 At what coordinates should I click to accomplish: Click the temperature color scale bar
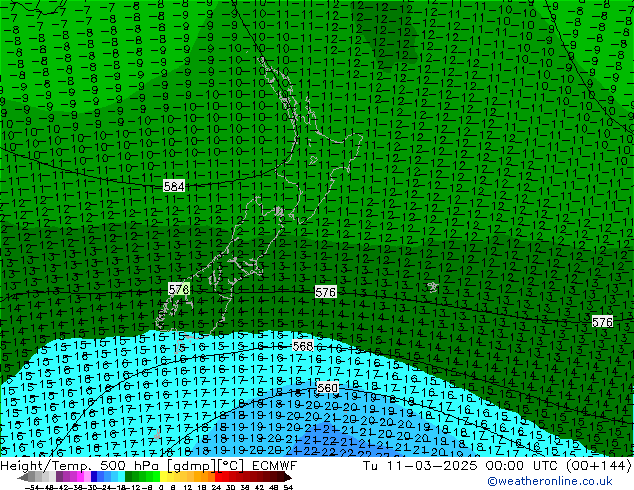pyautogui.click(x=154, y=477)
